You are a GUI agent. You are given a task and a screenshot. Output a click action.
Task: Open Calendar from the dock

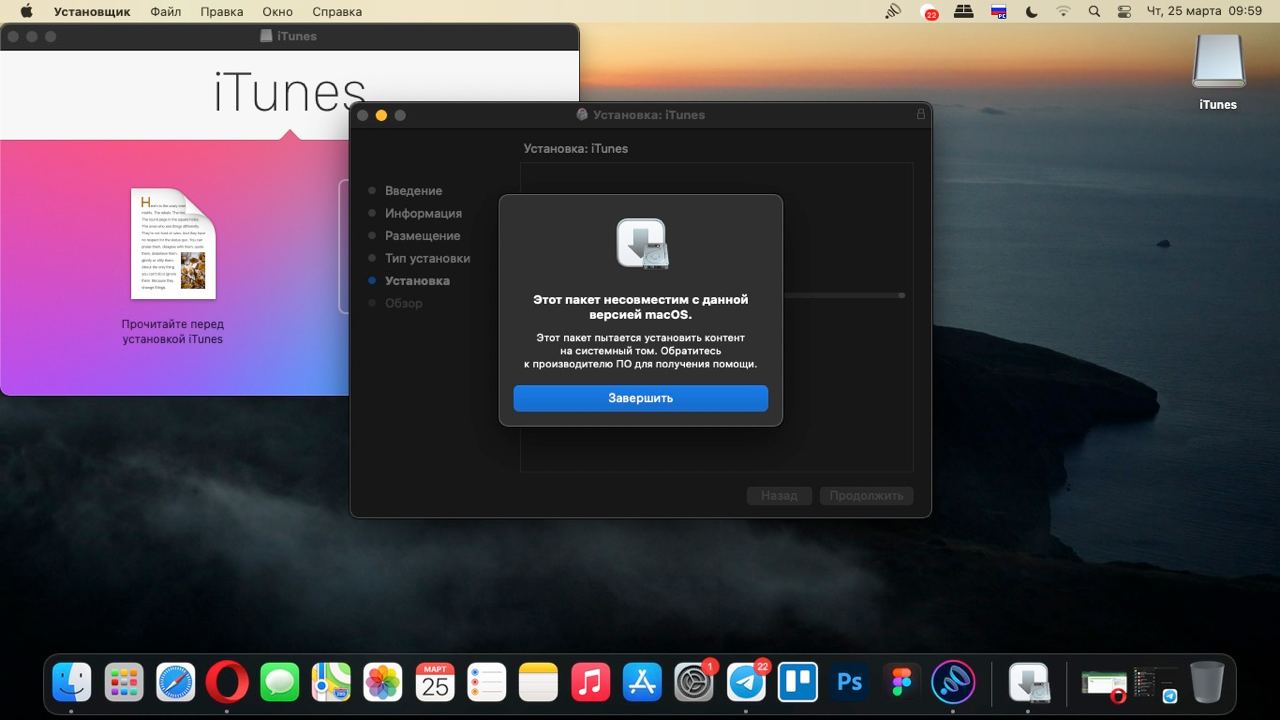click(435, 683)
